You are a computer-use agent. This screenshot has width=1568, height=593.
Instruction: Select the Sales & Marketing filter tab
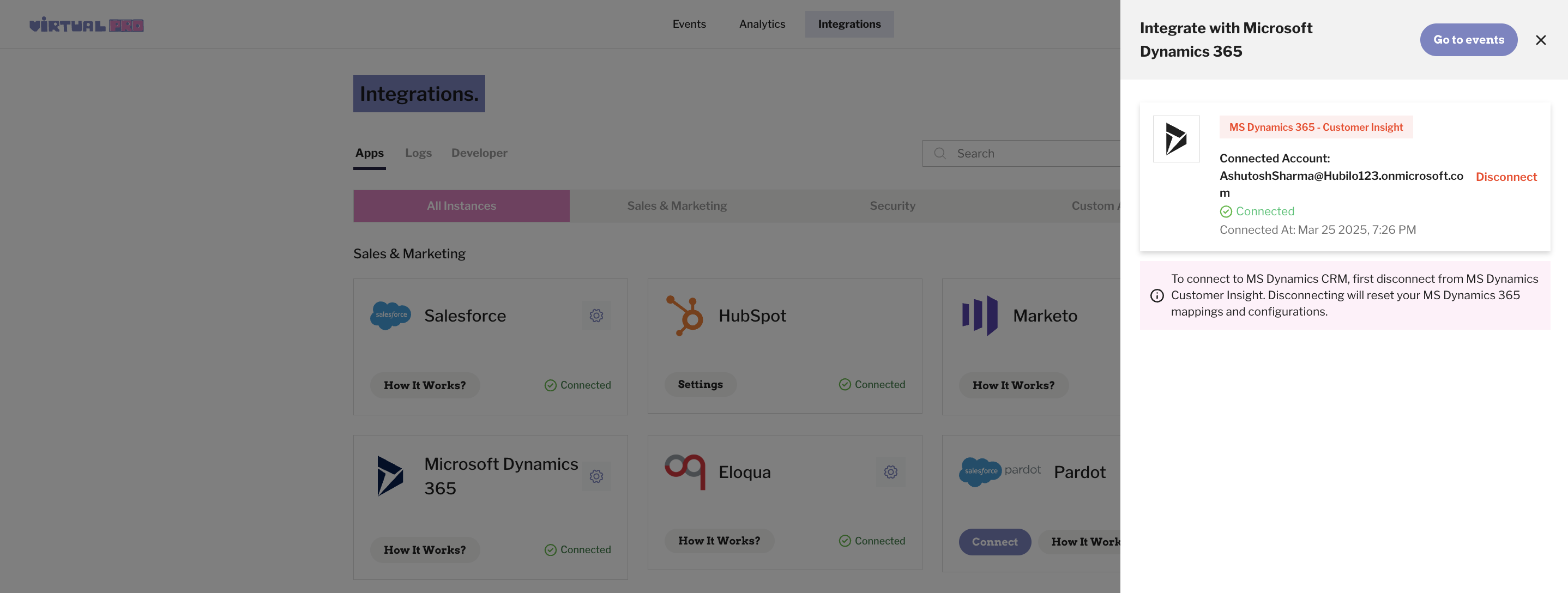click(677, 206)
